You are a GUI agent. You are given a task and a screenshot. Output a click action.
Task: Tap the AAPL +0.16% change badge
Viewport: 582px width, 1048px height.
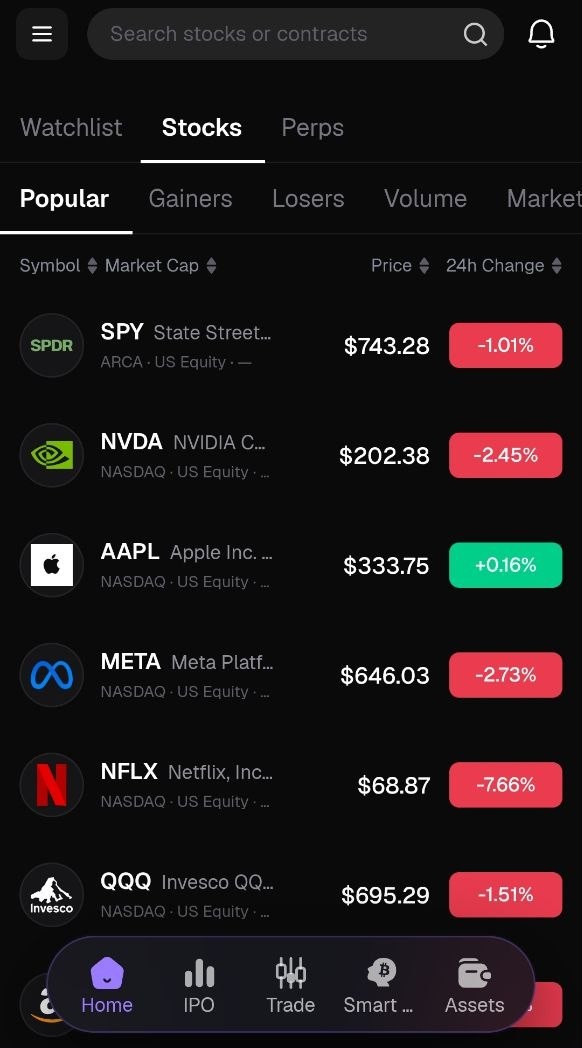506,565
